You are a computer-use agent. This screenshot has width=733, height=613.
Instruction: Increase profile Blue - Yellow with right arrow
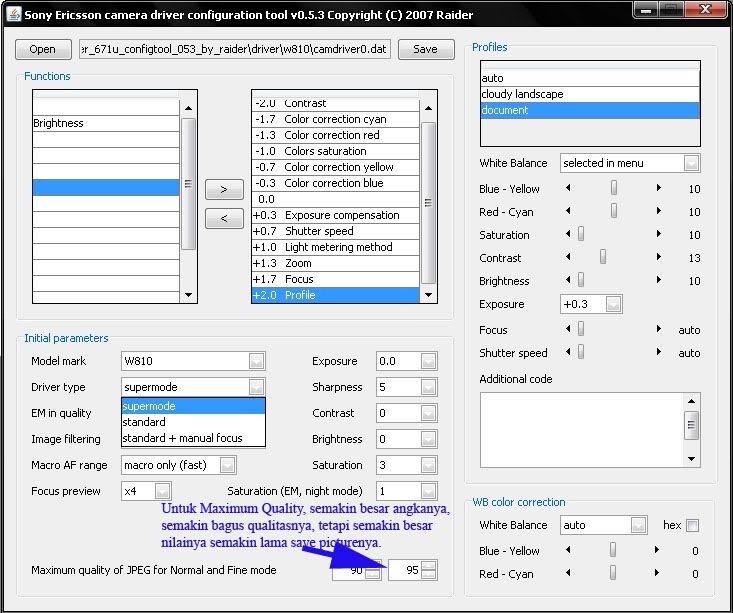pyautogui.click(x=659, y=188)
